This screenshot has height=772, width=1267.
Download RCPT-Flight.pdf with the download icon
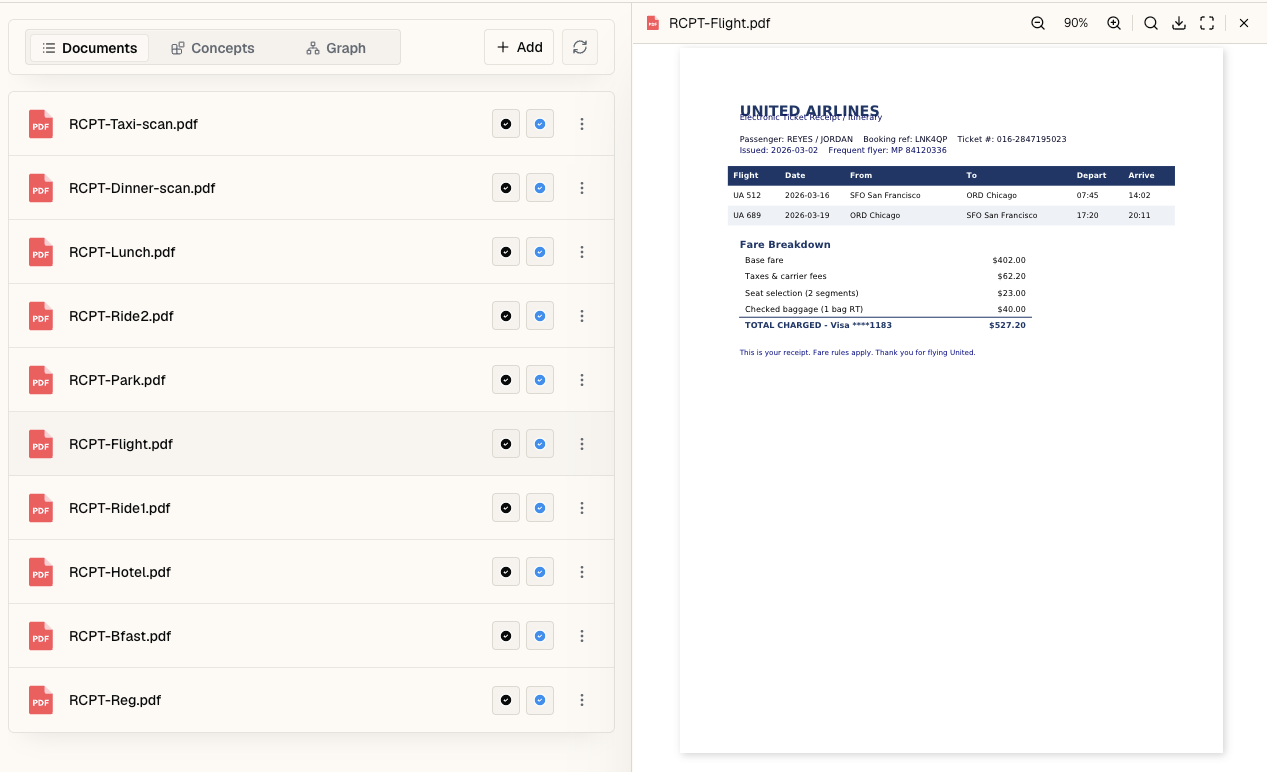1179,23
